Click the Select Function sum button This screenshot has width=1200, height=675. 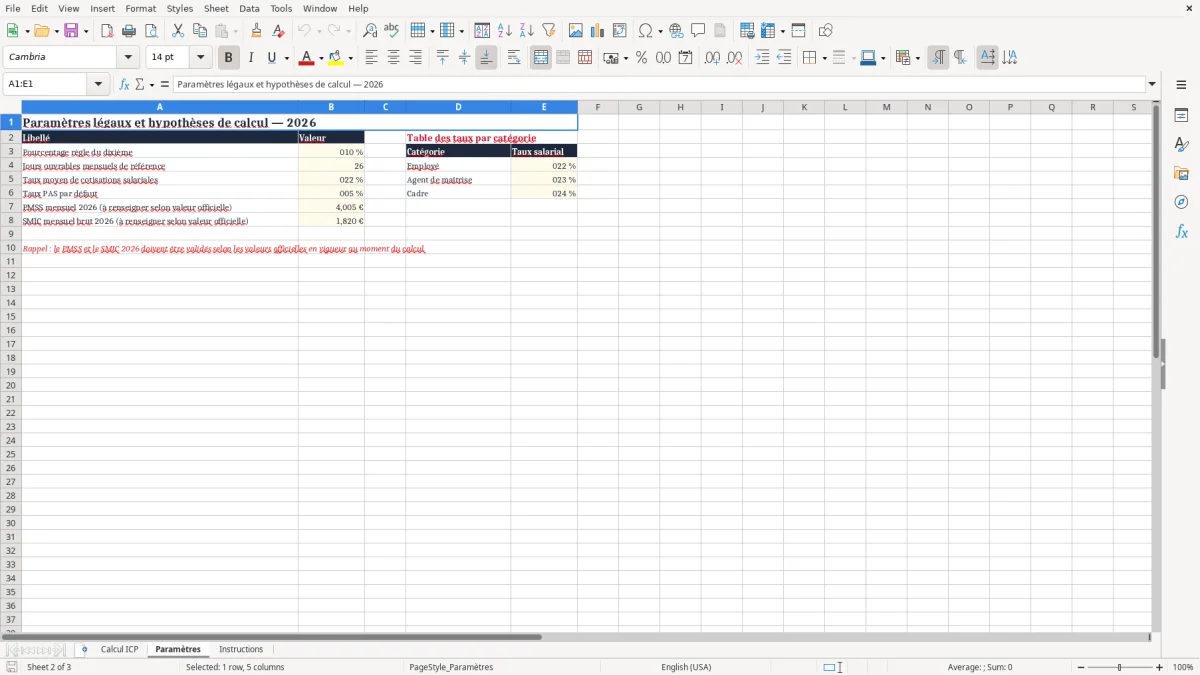pyautogui.click(x=140, y=84)
